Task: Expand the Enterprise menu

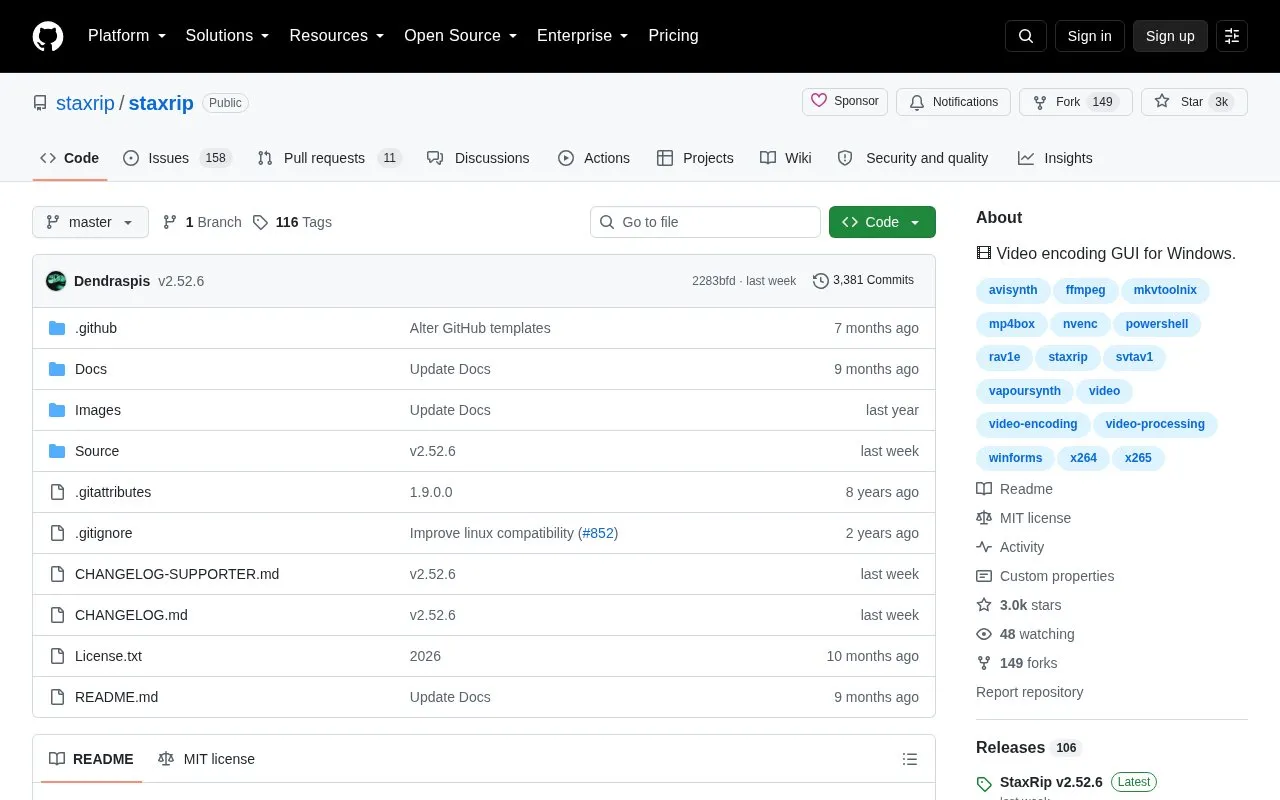Action: (x=583, y=36)
